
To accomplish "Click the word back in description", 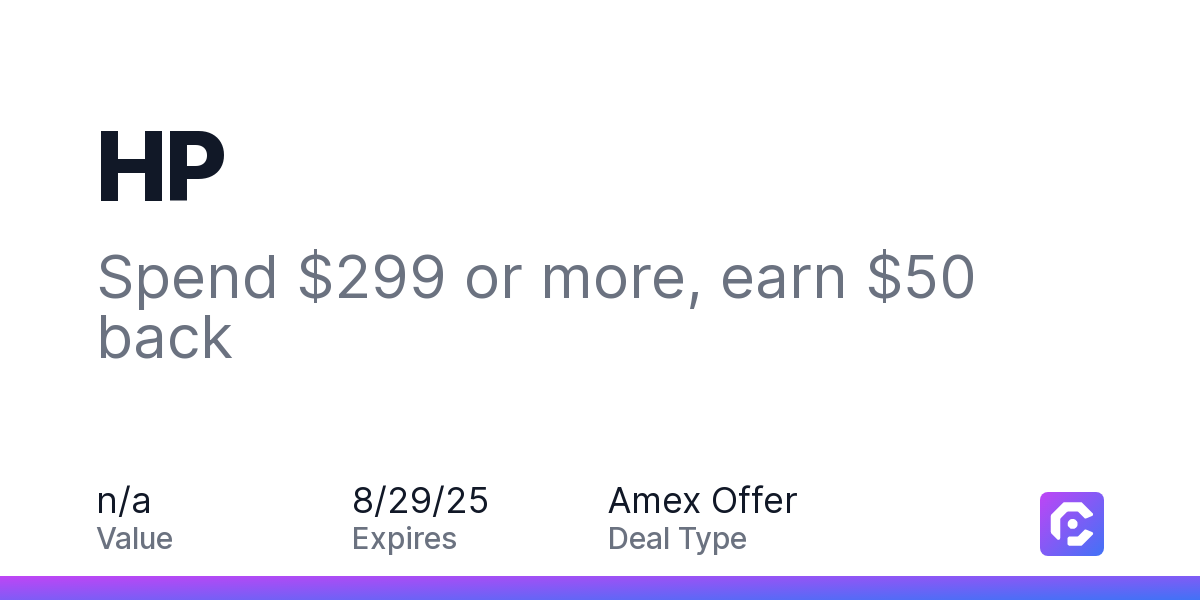I will coord(165,337).
